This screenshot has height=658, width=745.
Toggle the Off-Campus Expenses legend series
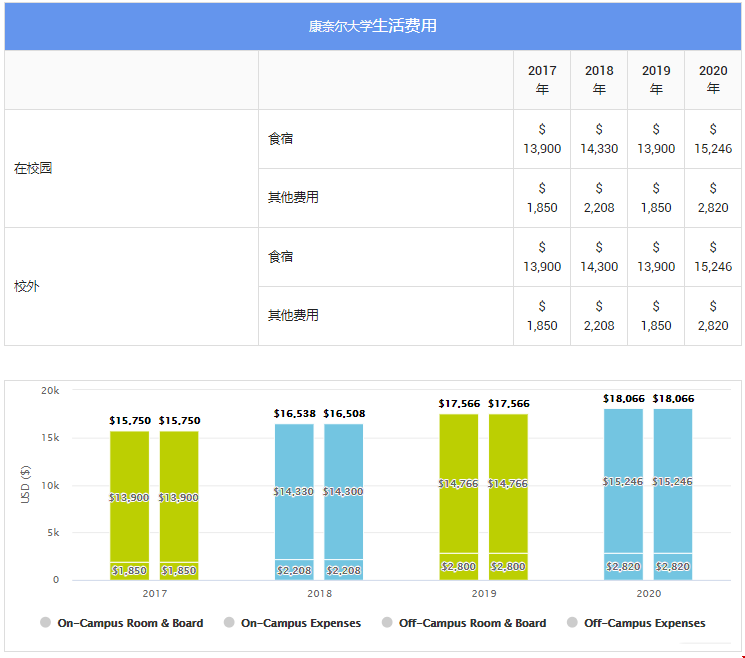(636, 623)
